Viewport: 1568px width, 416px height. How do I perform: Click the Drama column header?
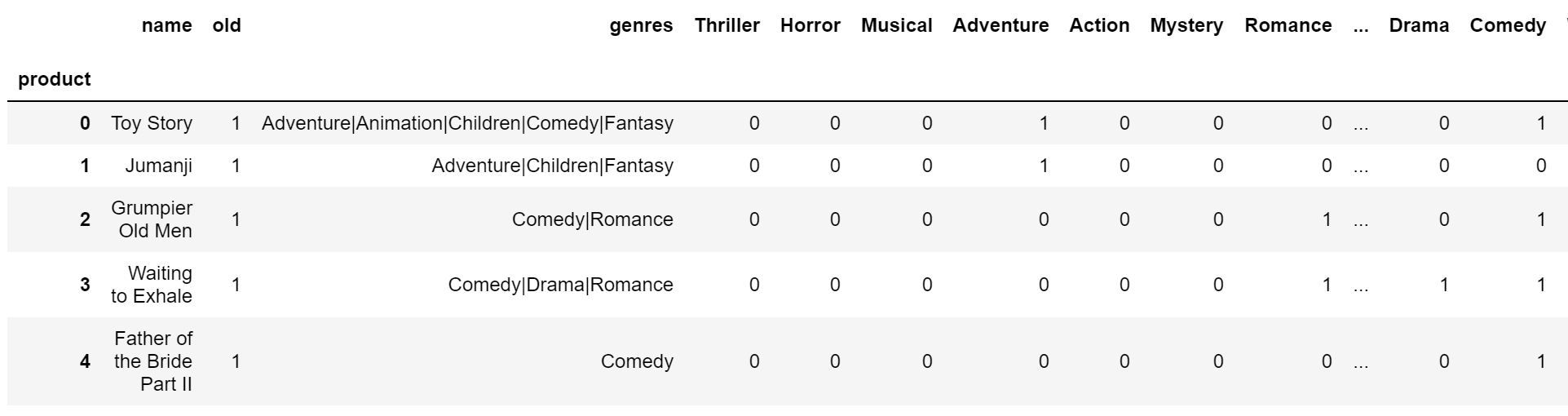(1419, 25)
